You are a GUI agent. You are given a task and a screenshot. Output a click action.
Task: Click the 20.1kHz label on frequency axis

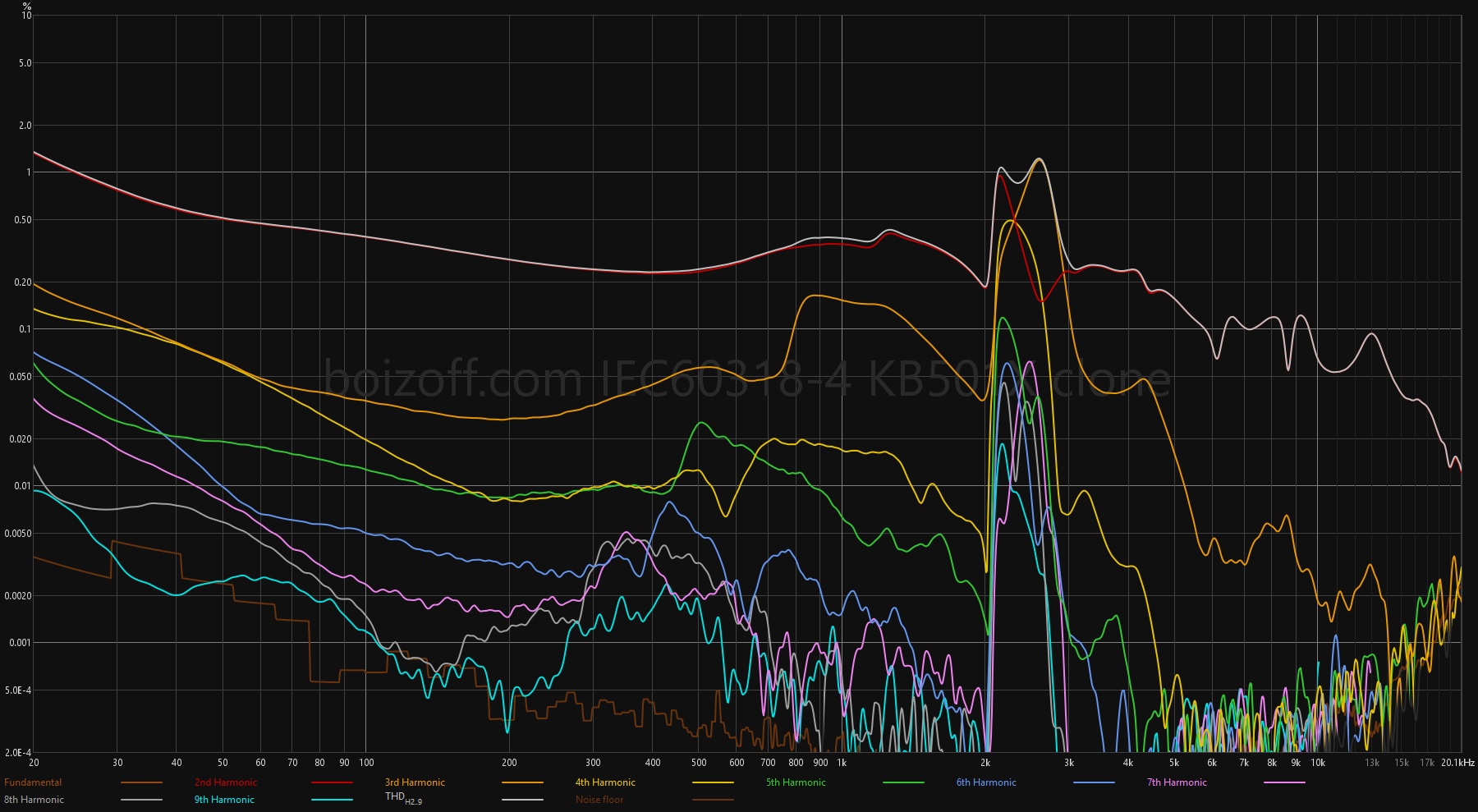pyautogui.click(x=1457, y=763)
